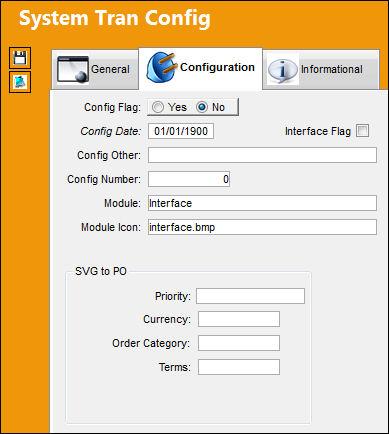Image resolution: width=389 pixels, height=434 pixels.
Task: Edit the Module Icon field interface.bmp
Action: 262,227
